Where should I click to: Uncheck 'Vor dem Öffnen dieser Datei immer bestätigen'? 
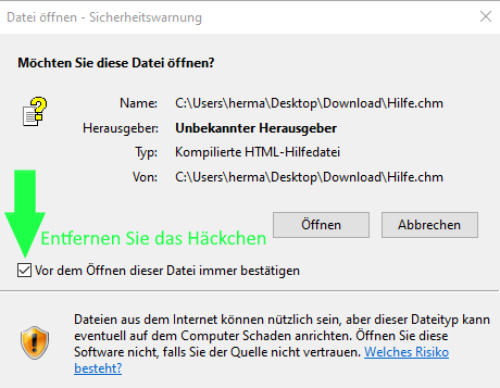point(24,270)
